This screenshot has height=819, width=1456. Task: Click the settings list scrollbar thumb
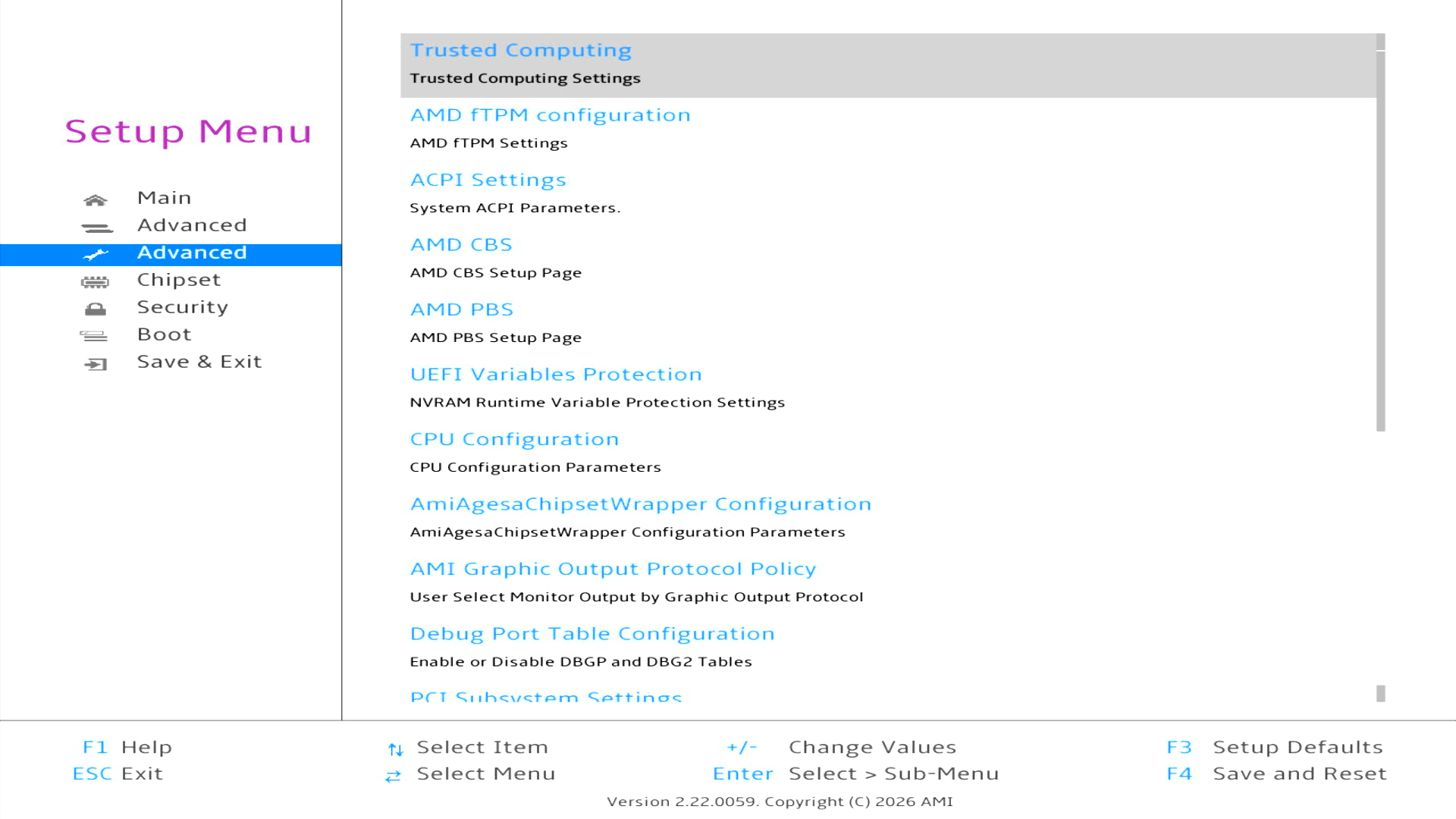click(1381, 240)
